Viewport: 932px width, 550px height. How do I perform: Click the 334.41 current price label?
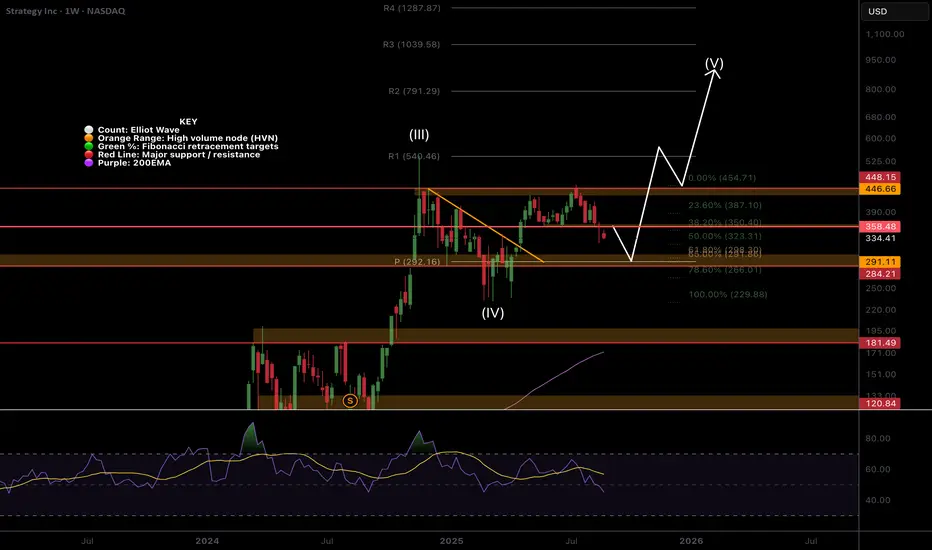[880, 238]
